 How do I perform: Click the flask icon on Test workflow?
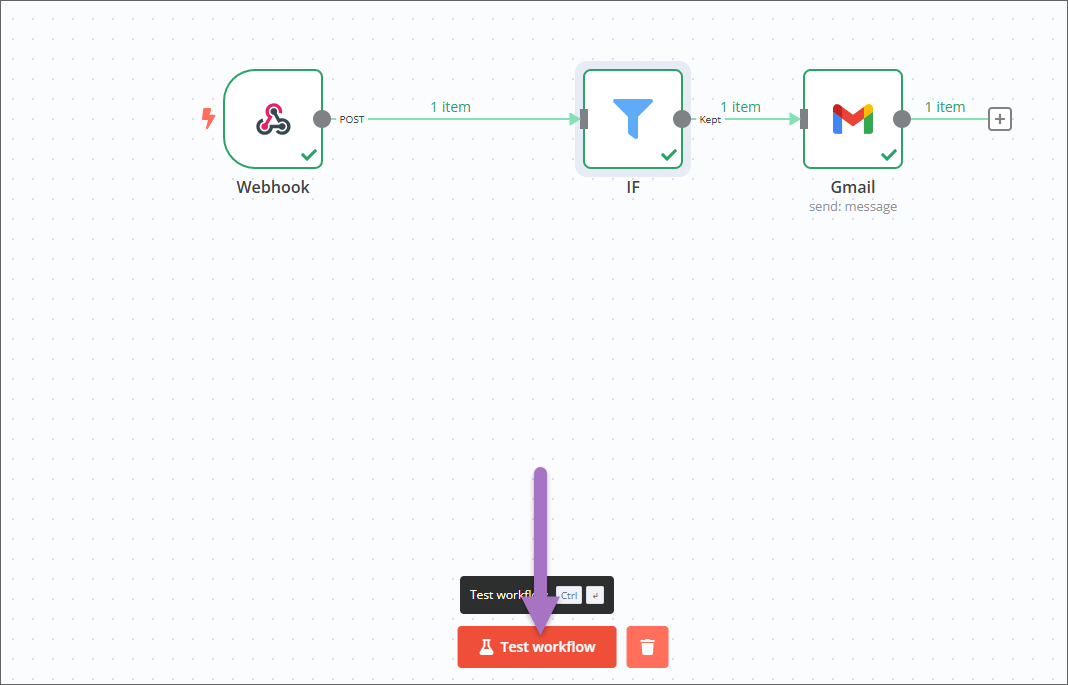[x=486, y=647]
